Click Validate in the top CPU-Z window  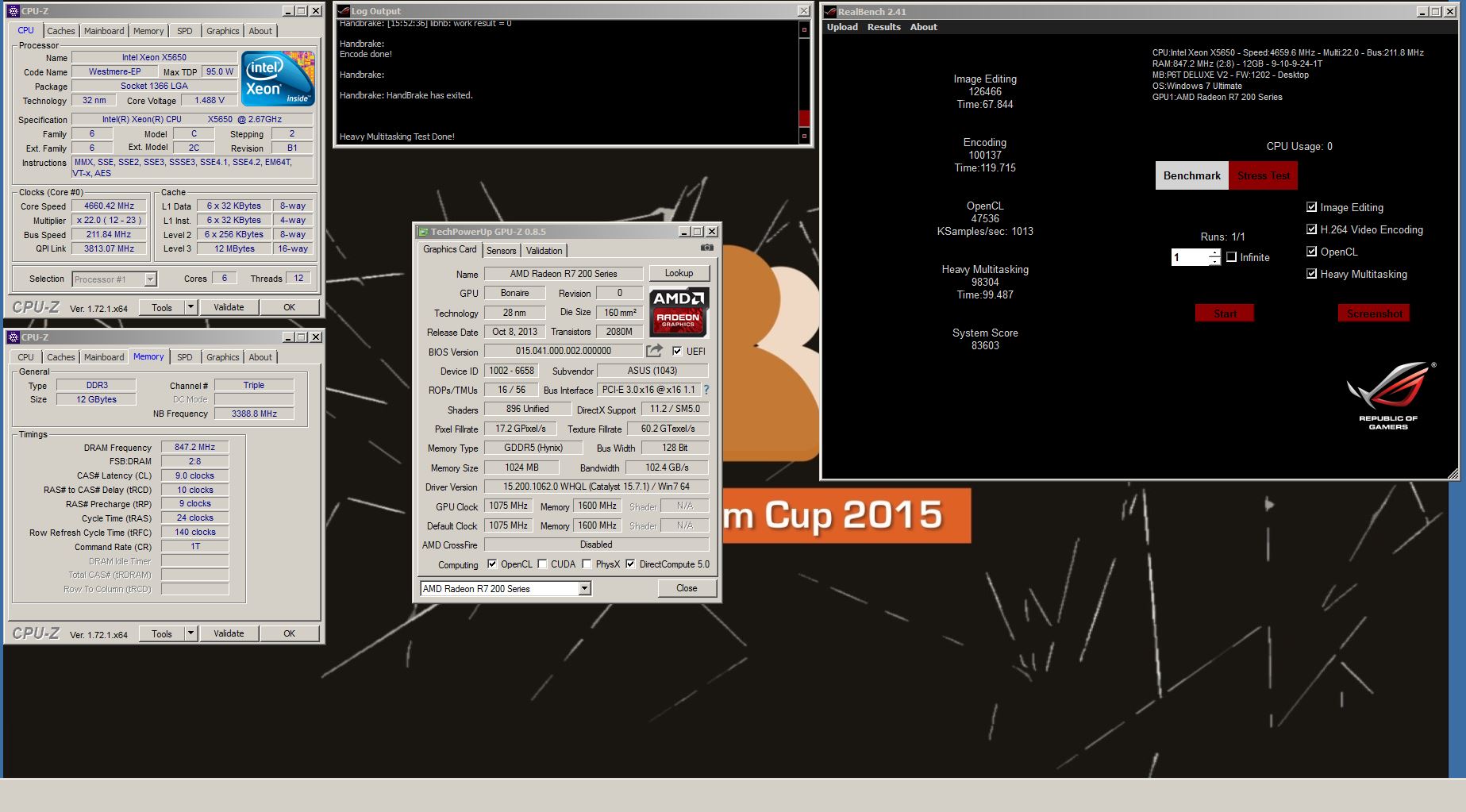229,307
